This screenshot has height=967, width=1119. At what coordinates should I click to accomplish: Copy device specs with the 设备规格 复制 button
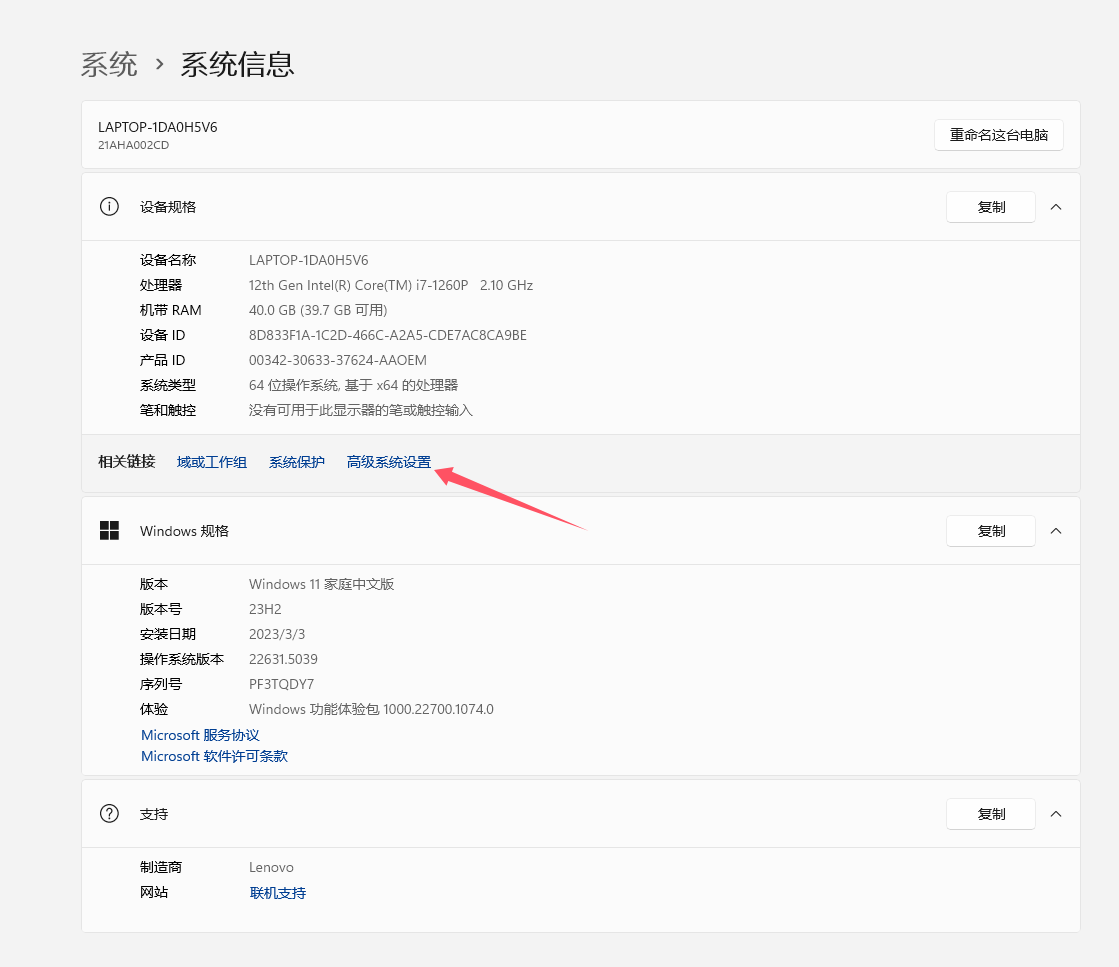(990, 207)
